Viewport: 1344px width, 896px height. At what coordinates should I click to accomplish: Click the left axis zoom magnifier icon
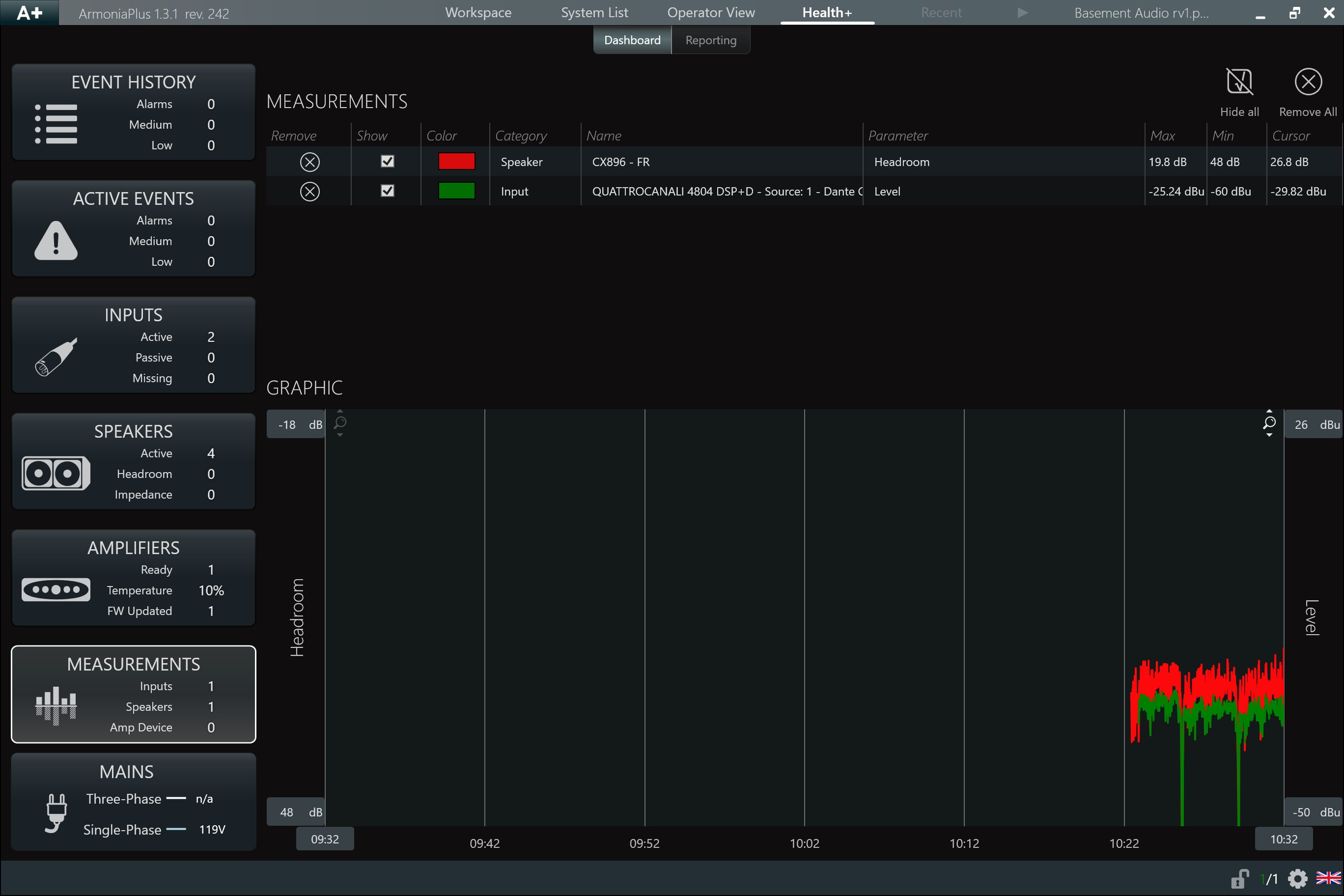[340, 423]
